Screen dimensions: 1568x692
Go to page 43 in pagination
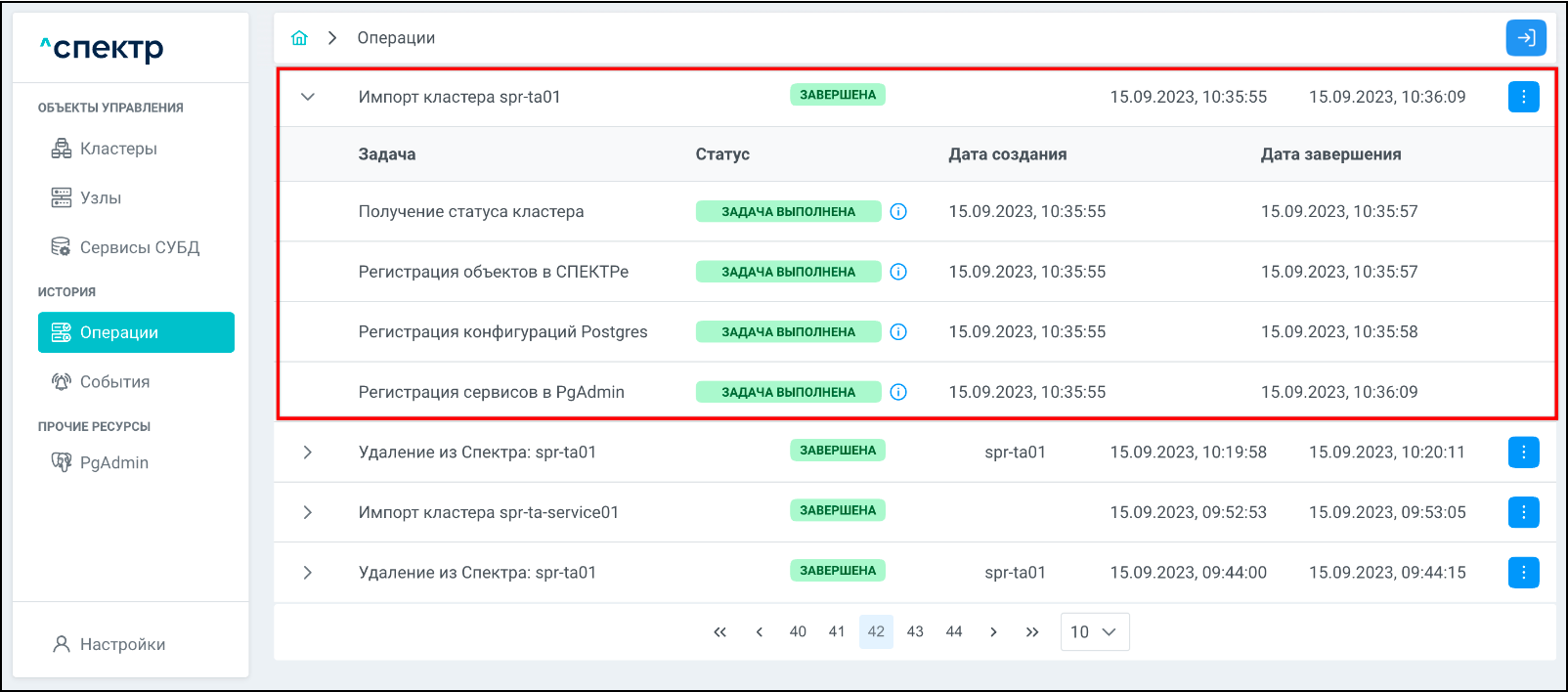[915, 631]
